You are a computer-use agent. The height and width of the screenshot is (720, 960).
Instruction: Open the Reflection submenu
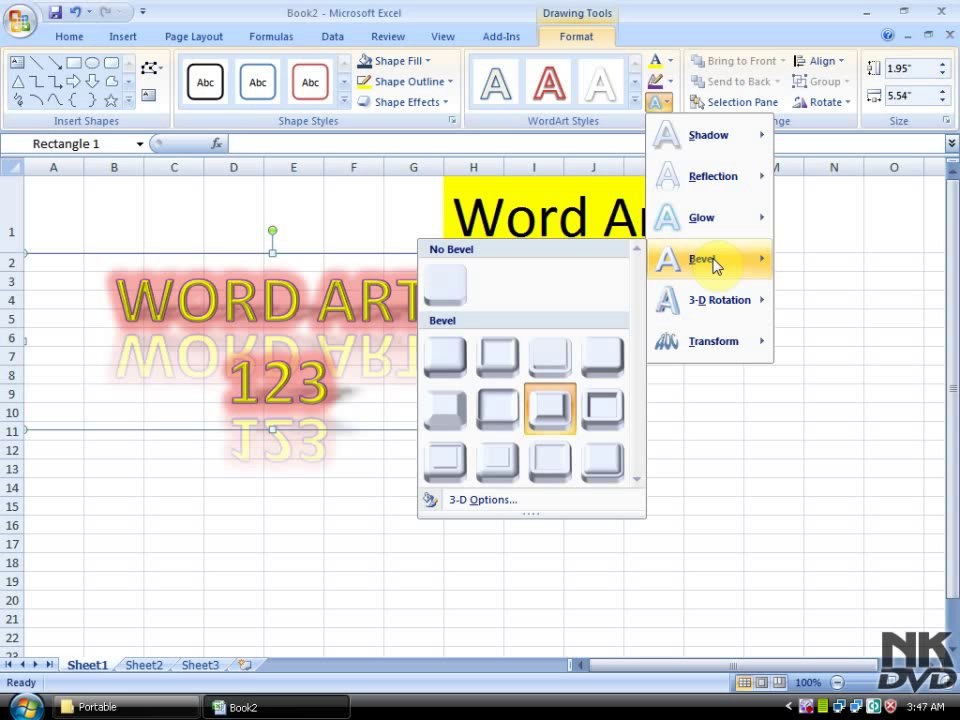(710, 176)
